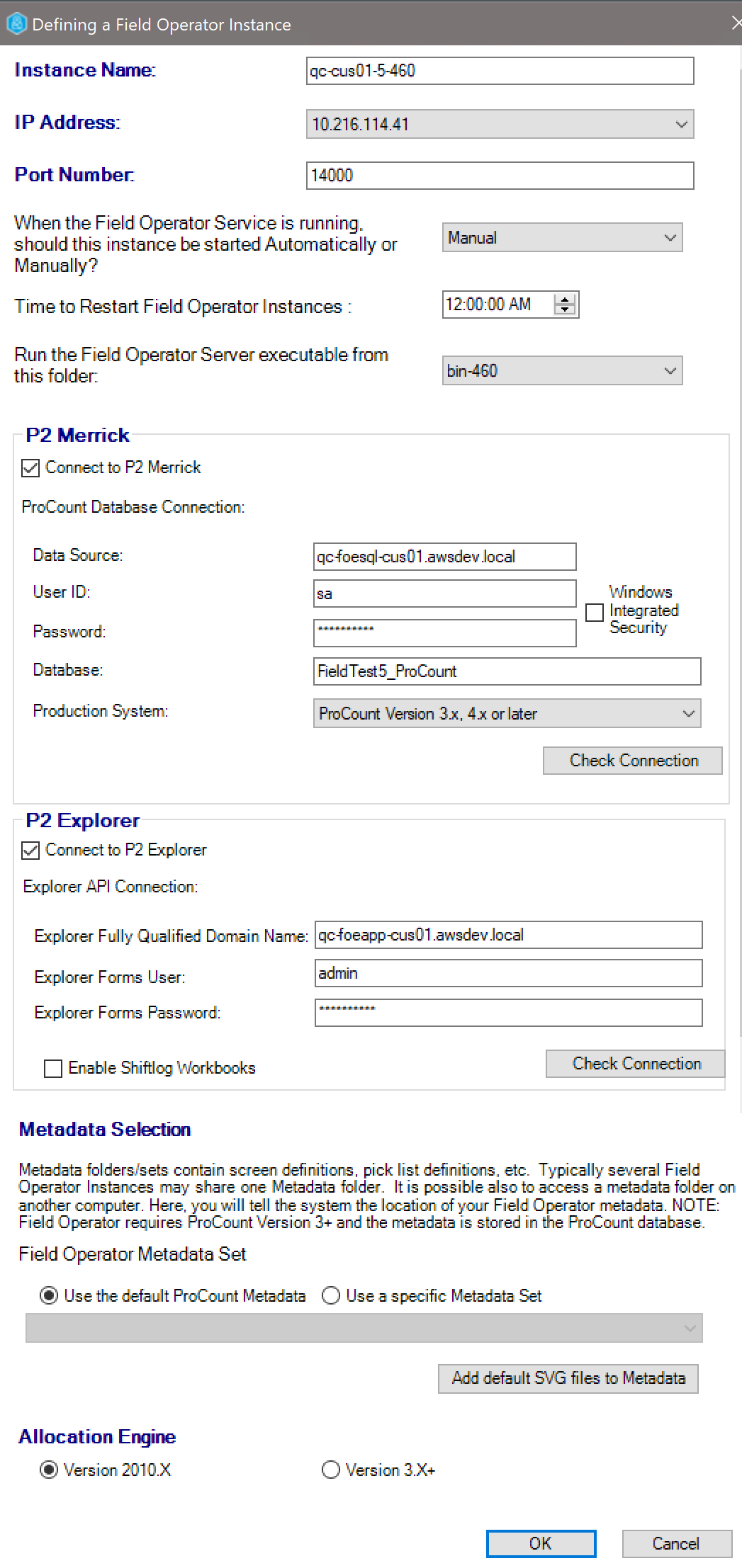Click the Explorer Forms User field
The image size is (742, 1568).
tap(508, 974)
